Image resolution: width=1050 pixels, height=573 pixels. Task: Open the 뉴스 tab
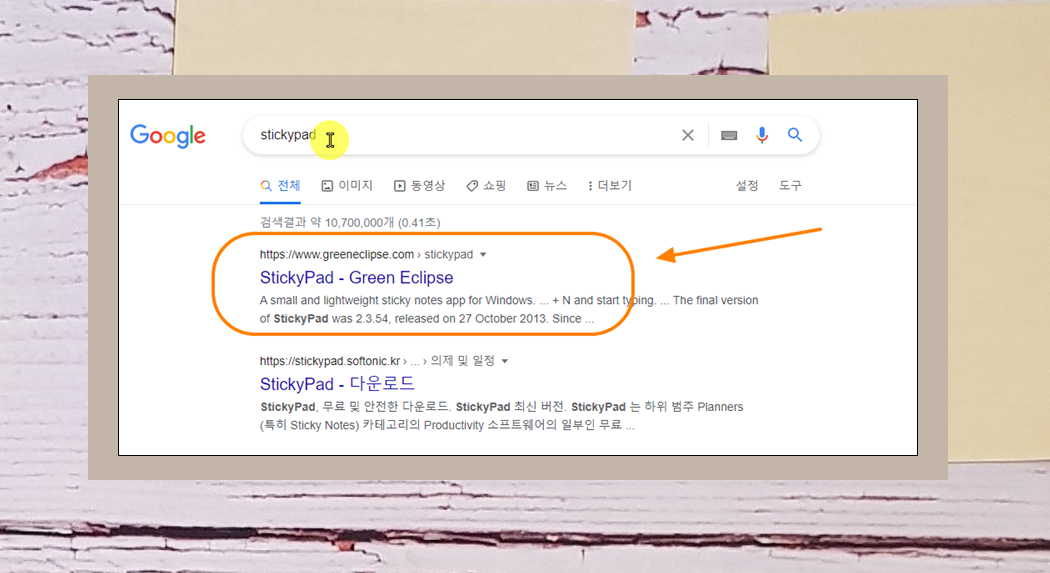[x=547, y=186]
